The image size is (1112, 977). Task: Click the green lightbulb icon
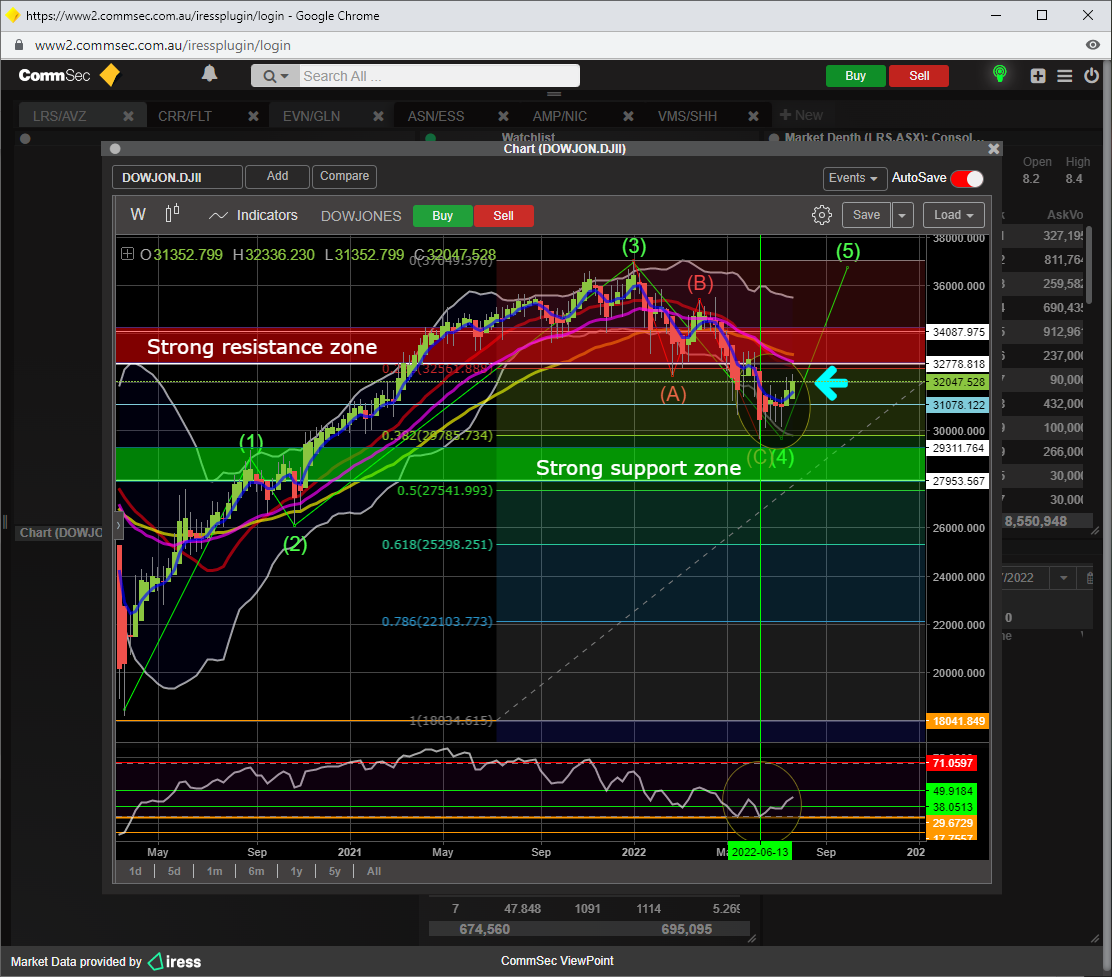998,75
